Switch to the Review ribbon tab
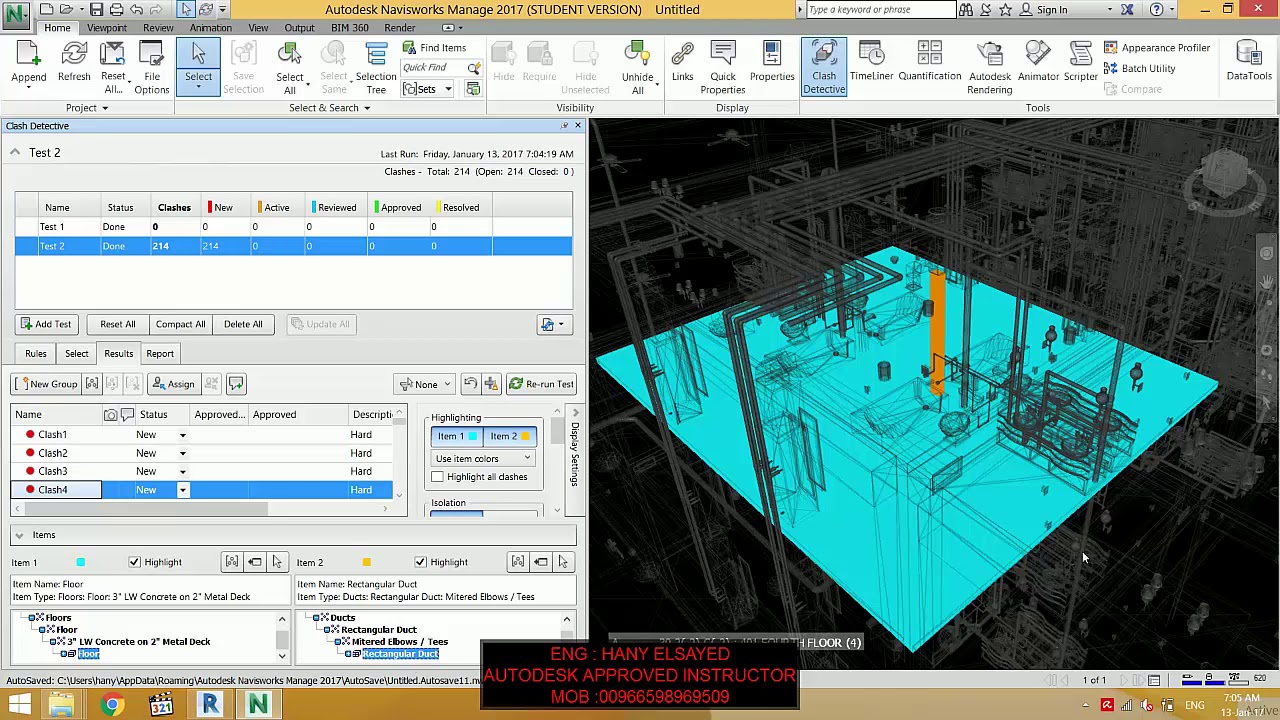The height and width of the screenshot is (720, 1280). coord(158,28)
